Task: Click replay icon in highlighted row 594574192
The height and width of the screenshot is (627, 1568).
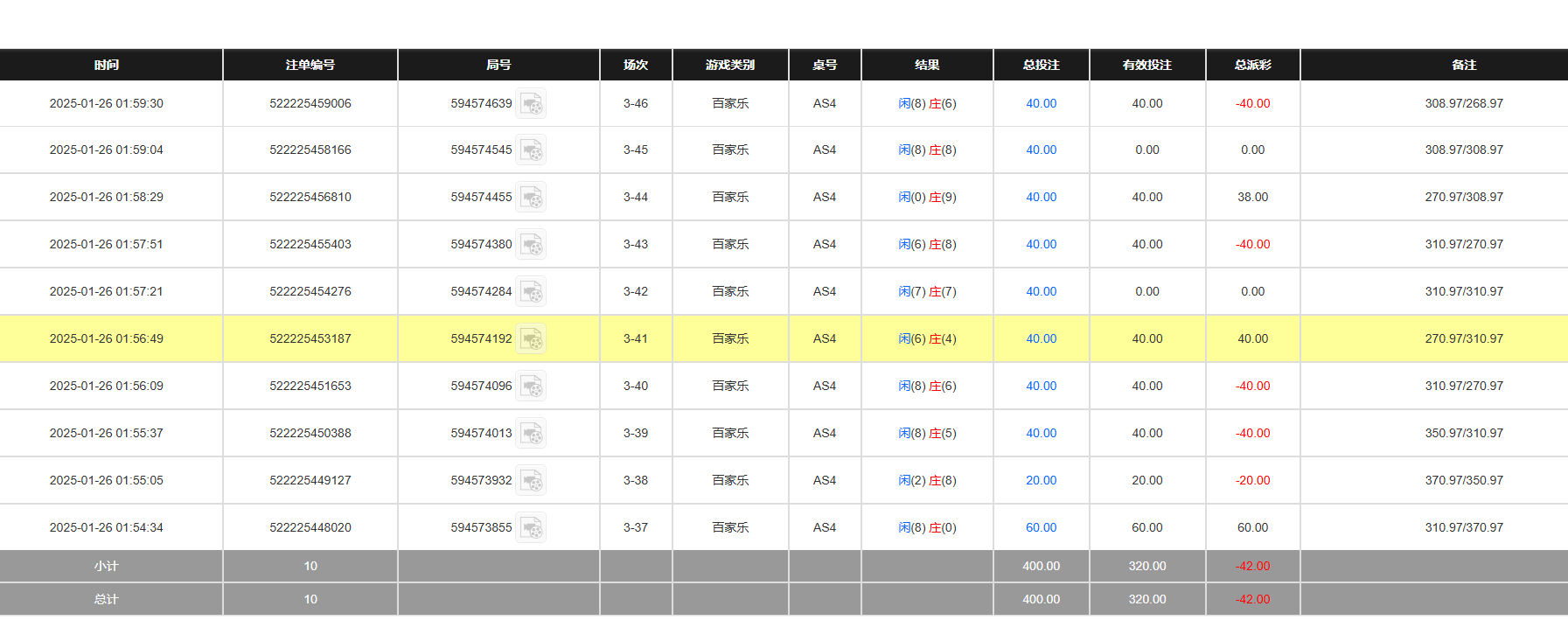Action: pos(531,339)
